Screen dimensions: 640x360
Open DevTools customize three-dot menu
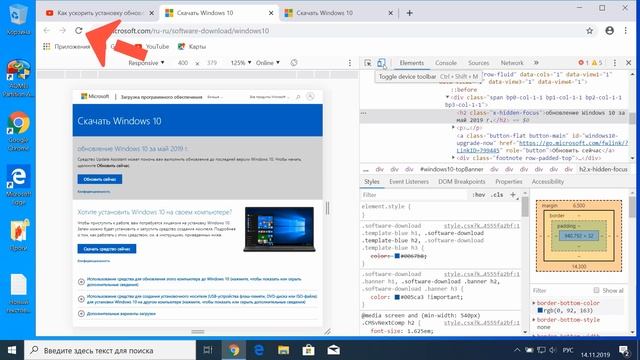615,63
